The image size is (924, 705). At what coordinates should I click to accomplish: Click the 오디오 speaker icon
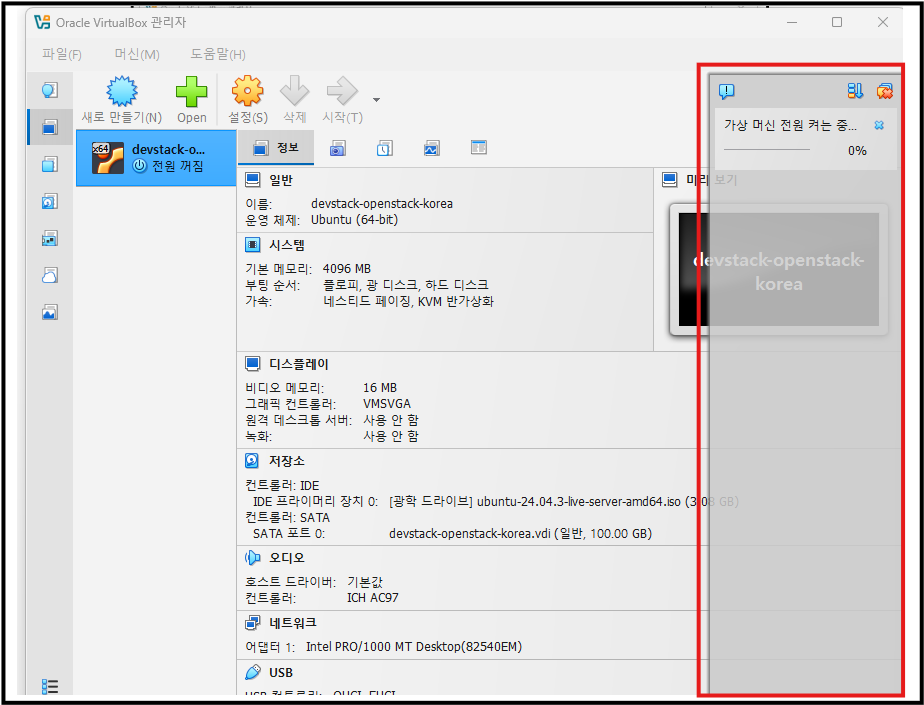point(252,557)
